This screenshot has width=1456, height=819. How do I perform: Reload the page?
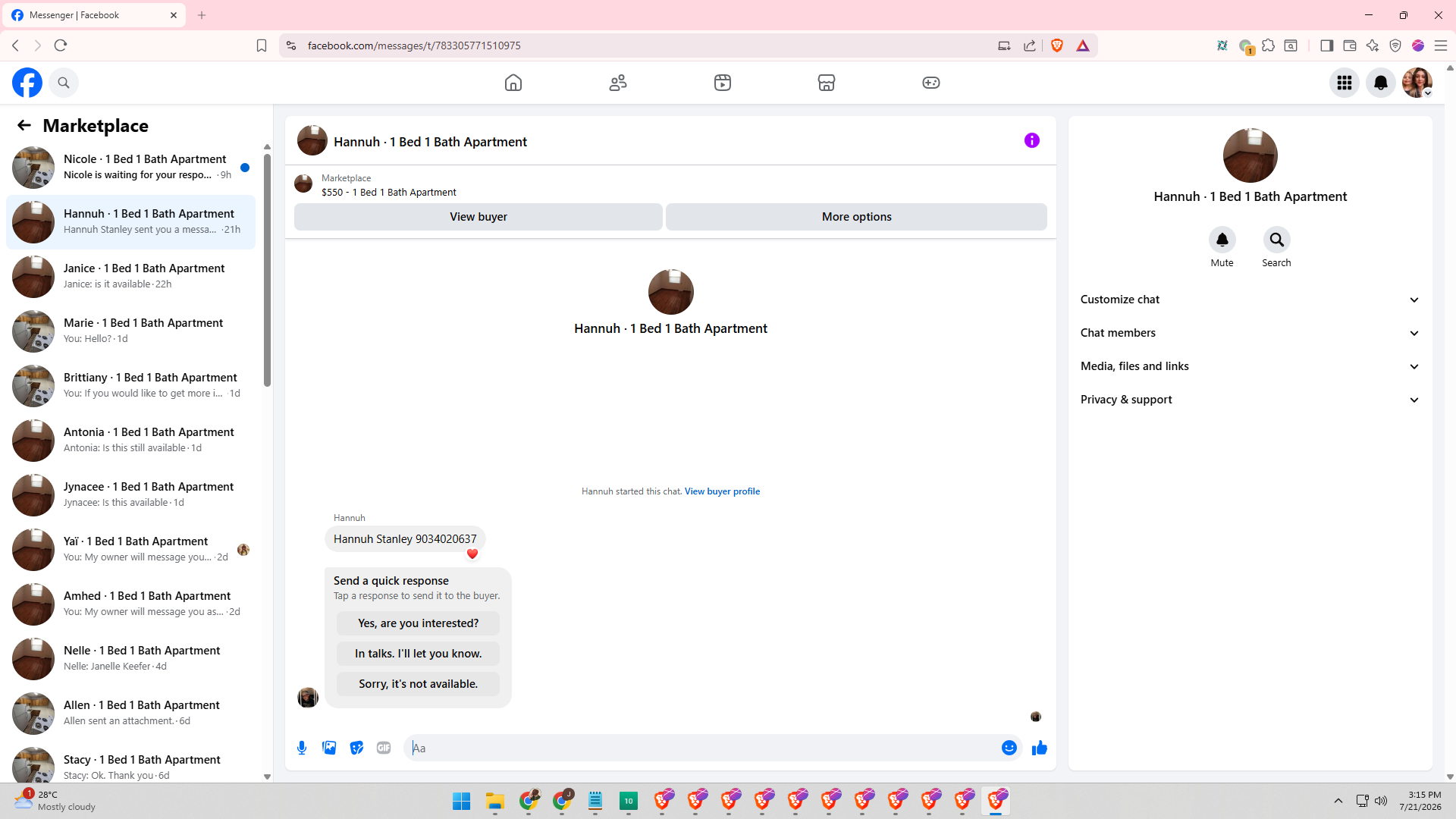[x=61, y=45]
